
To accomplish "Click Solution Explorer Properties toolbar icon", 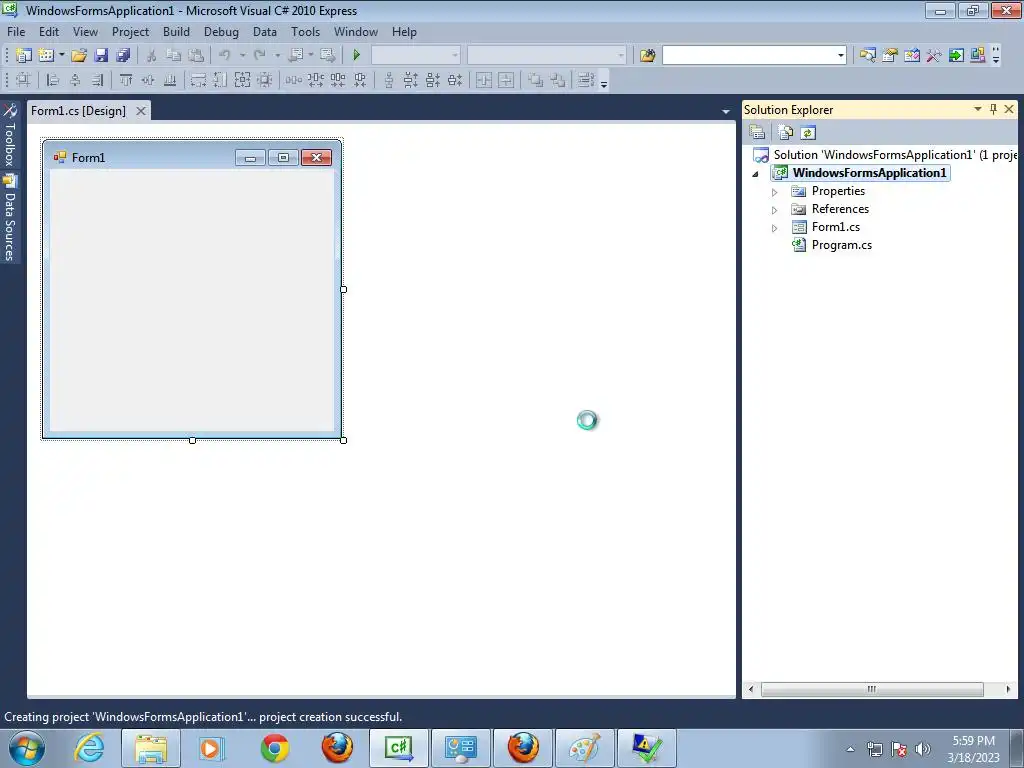I will (758, 133).
